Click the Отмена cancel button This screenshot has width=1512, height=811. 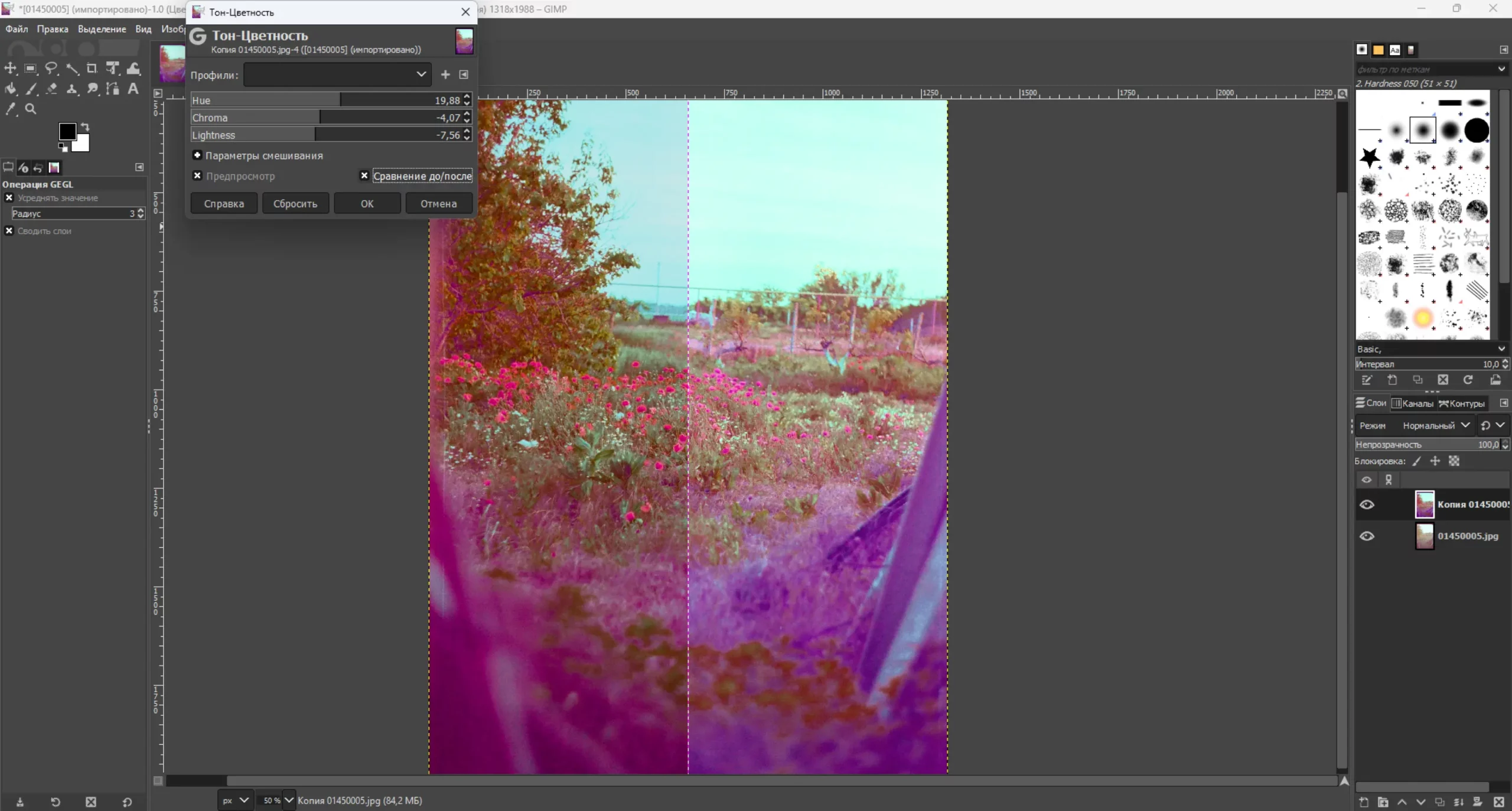[x=438, y=204]
